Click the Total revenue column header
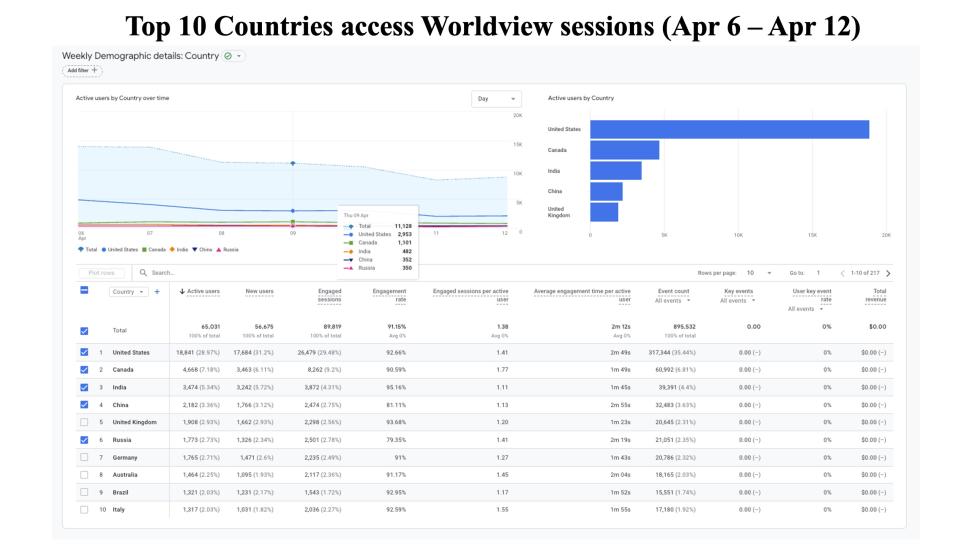 [x=876, y=295]
